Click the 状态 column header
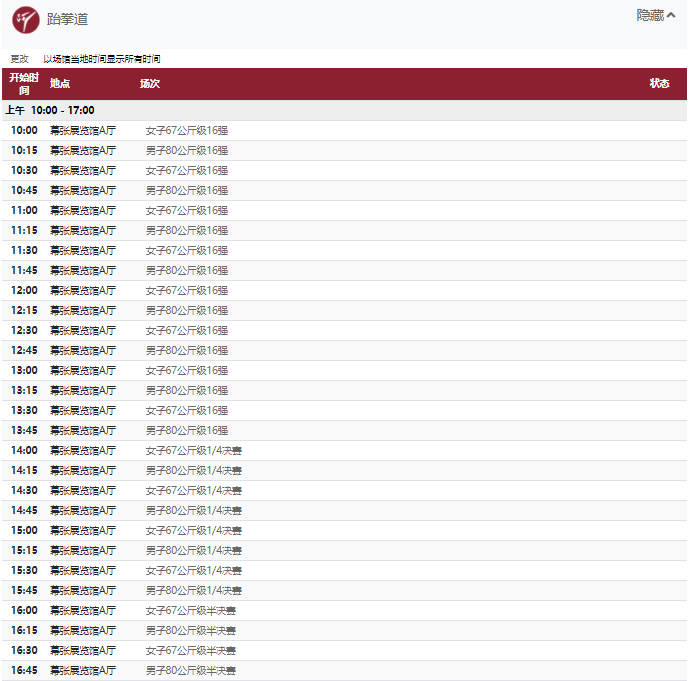 [x=659, y=84]
